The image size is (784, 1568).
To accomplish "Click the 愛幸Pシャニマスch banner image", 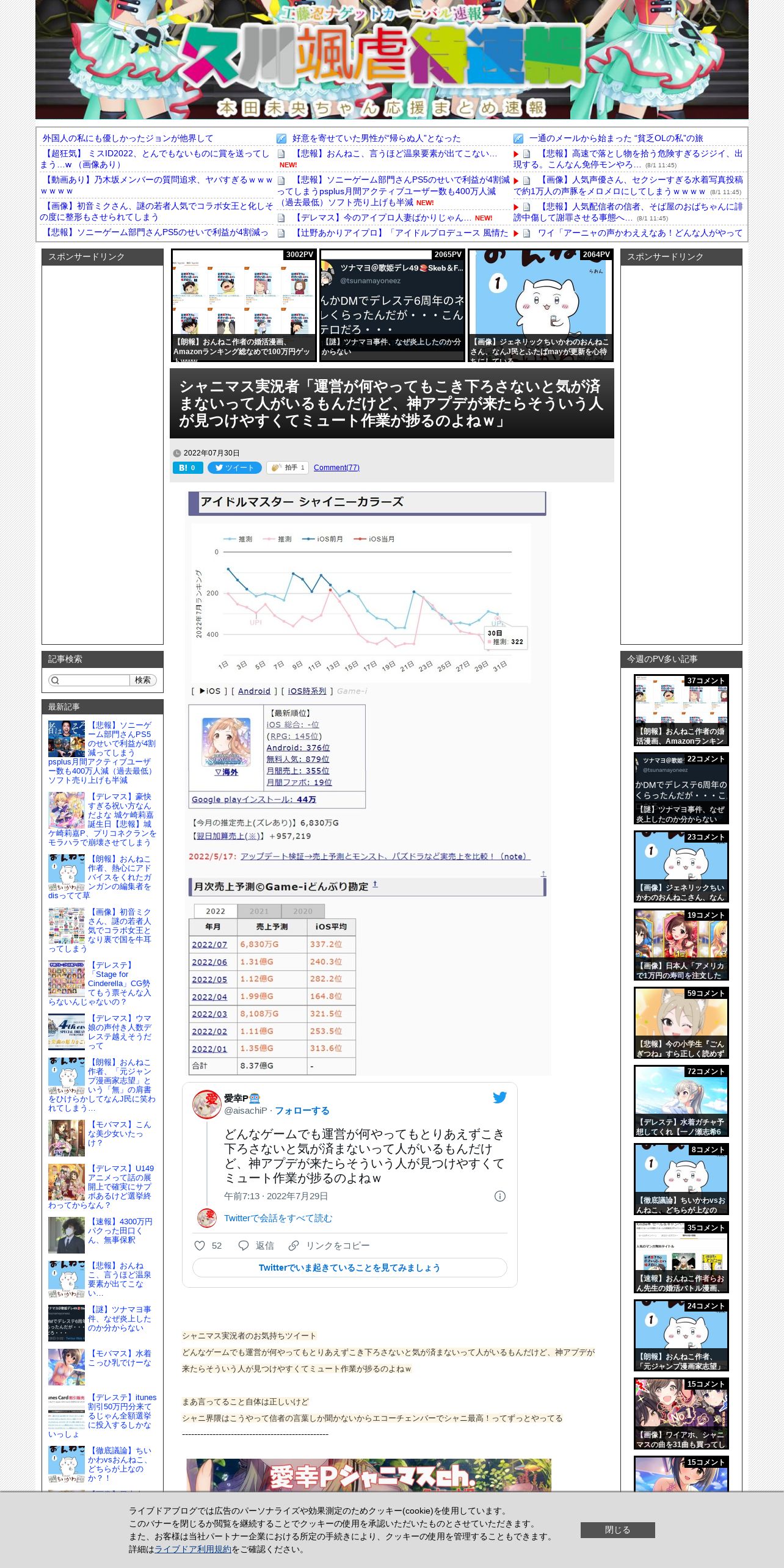I will pos(369,1476).
